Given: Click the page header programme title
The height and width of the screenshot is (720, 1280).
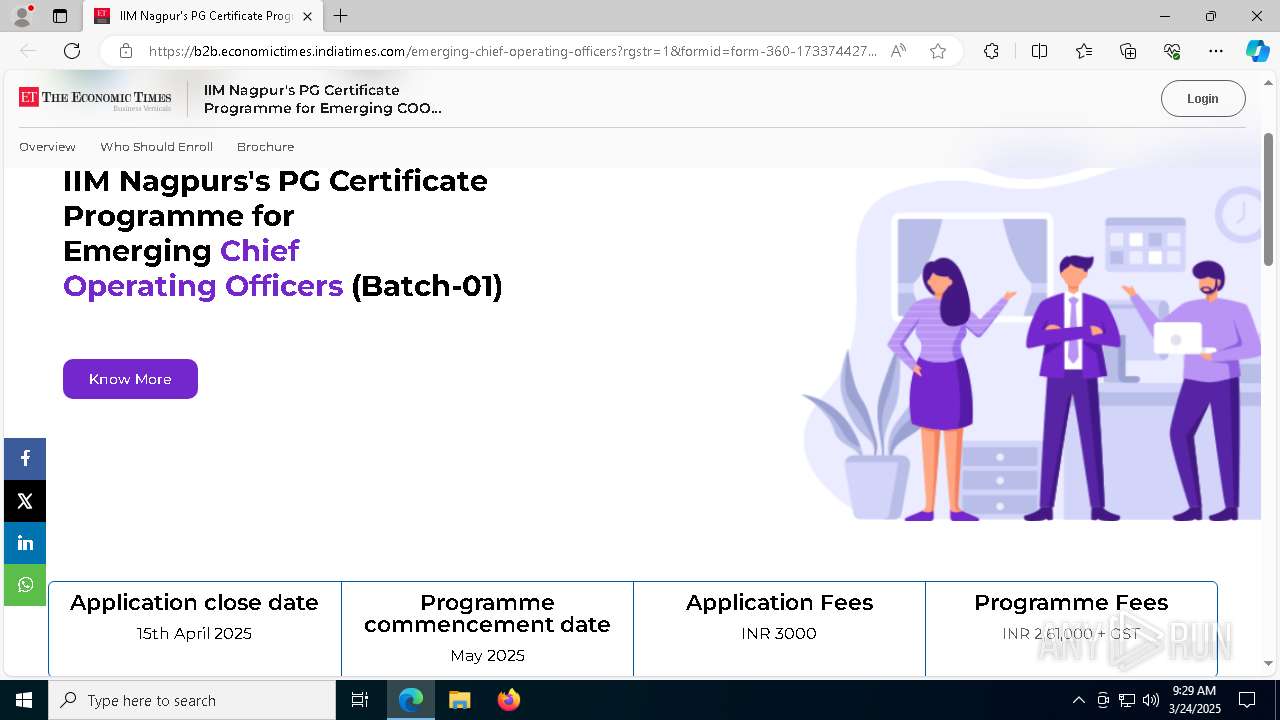Looking at the screenshot, I should point(322,99).
